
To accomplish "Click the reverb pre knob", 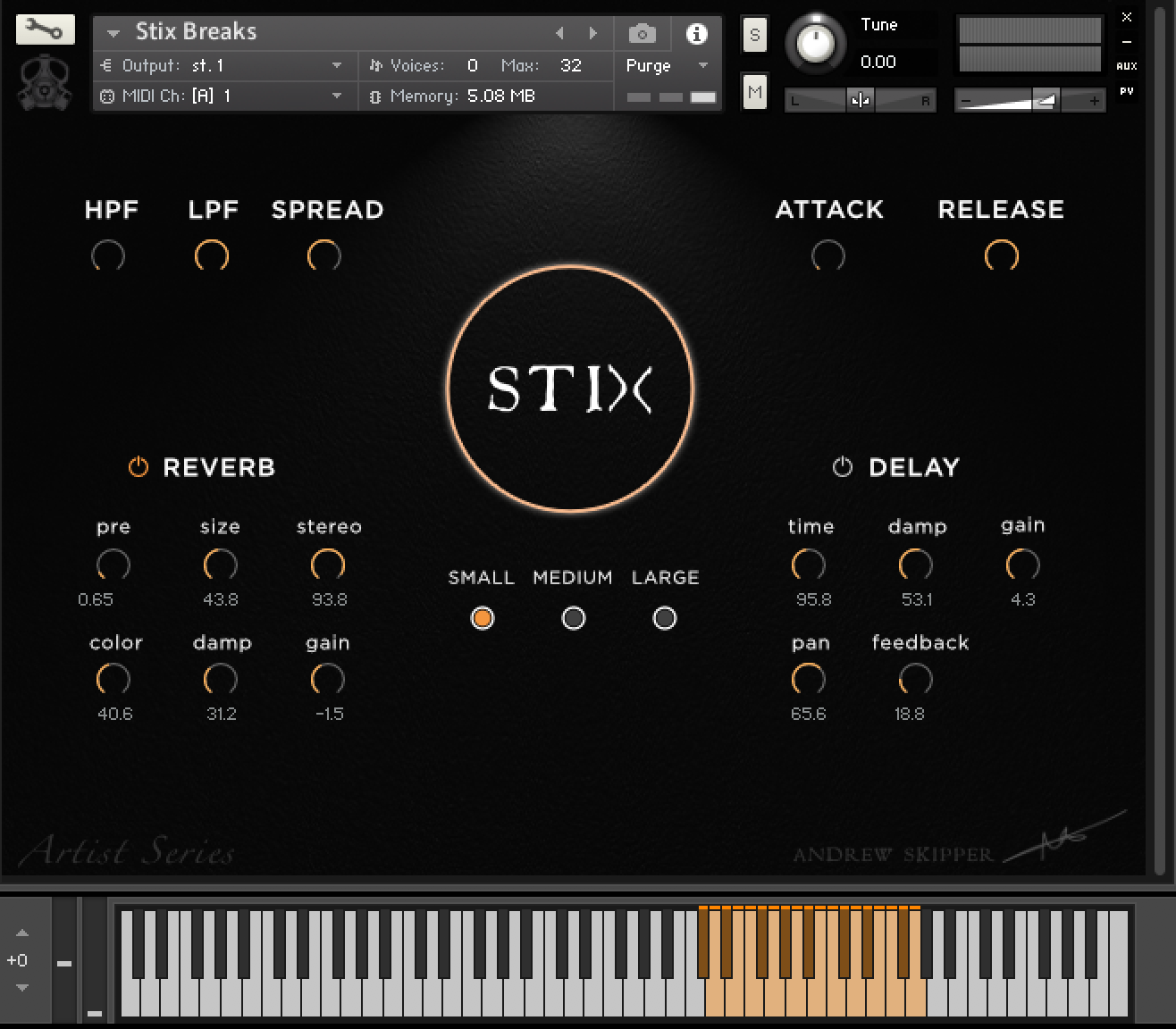I will coord(113,565).
